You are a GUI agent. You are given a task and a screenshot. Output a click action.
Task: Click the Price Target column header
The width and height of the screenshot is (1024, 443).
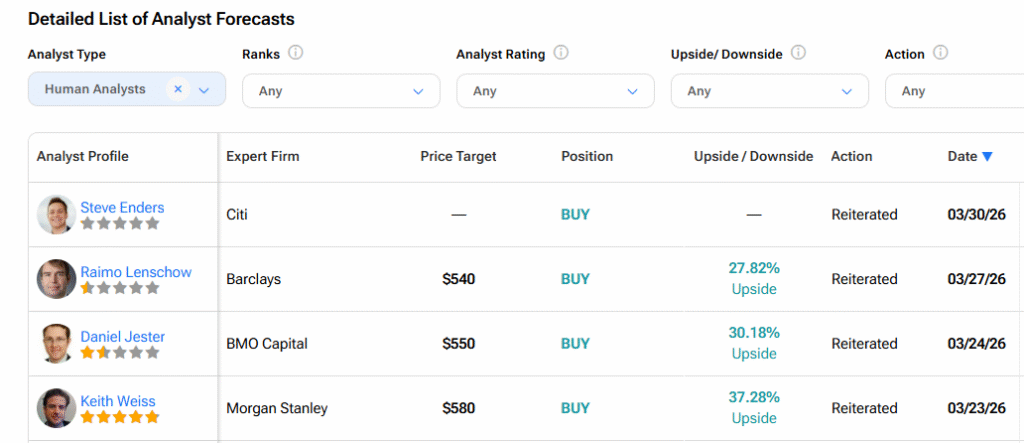[x=458, y=157]
